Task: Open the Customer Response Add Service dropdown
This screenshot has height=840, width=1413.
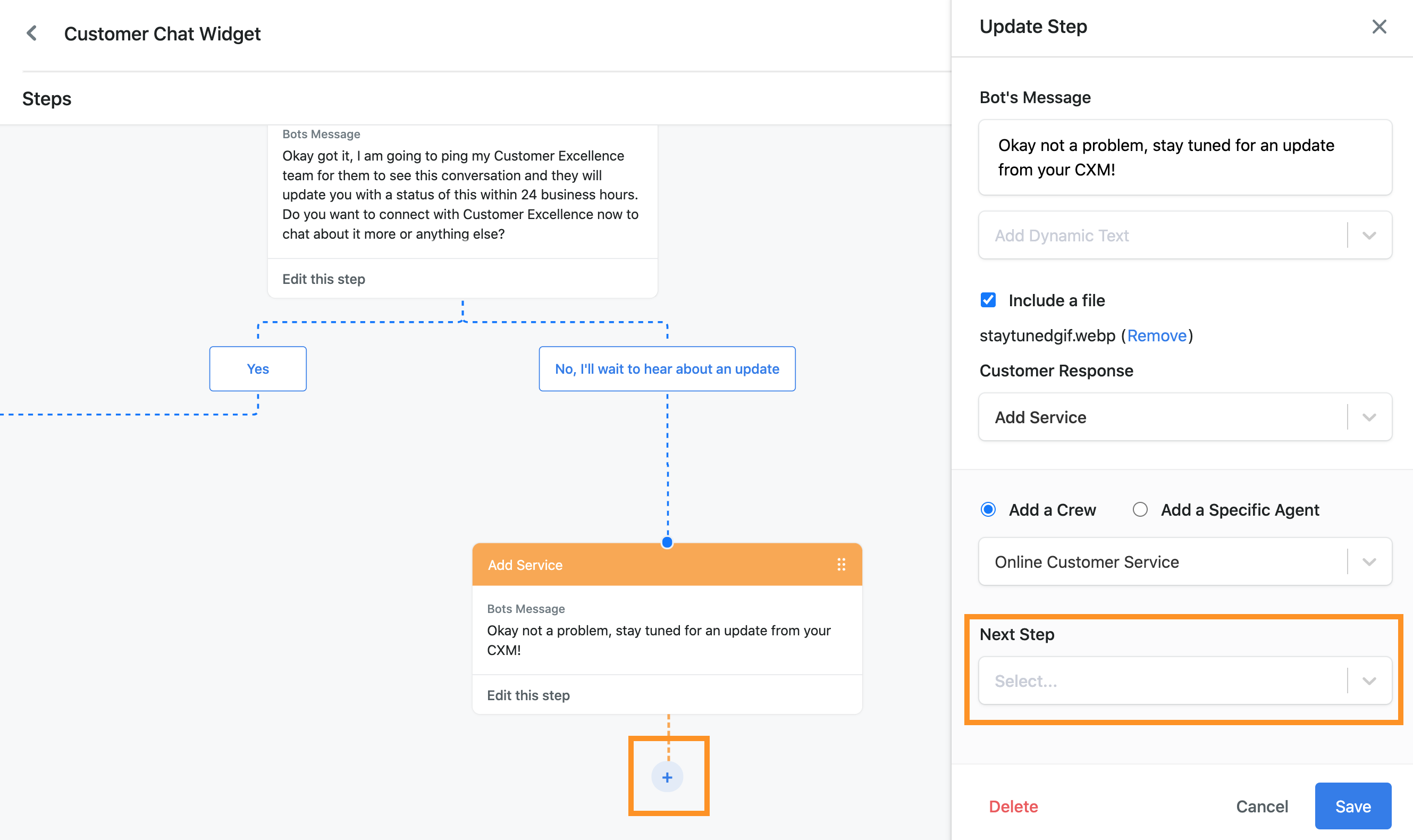Action: 1185,417
